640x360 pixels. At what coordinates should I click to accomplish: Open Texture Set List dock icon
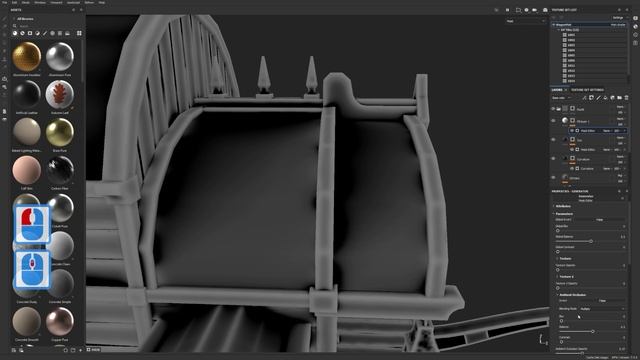coord(636,18)
